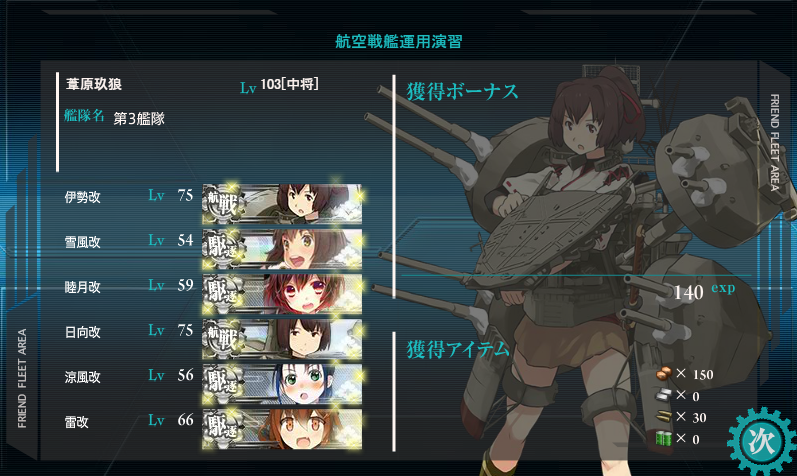The width and height of the screenshot is (797, 476).
Task: Click the 140 exp reward value
Action: [x=704, y=291]
